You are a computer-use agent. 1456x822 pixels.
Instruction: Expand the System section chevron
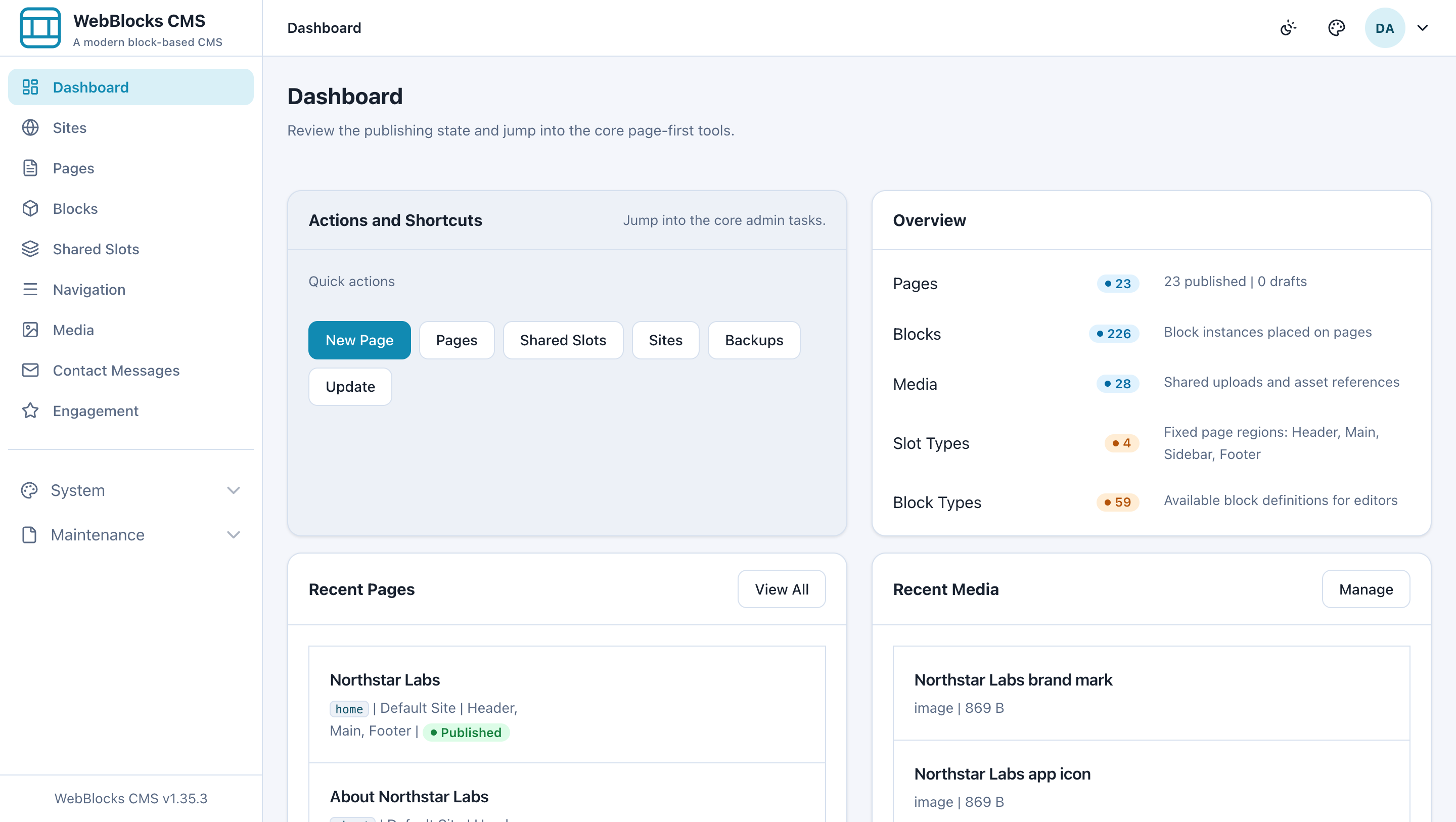234,490
